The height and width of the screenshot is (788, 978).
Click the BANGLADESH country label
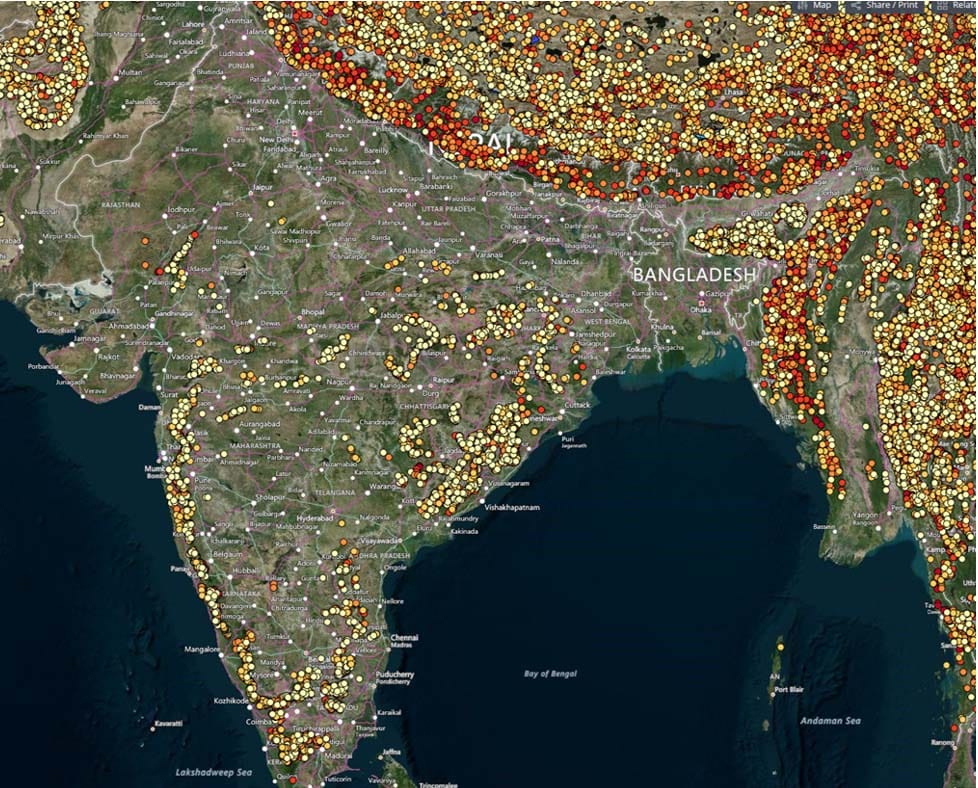[x=695, y=273]
